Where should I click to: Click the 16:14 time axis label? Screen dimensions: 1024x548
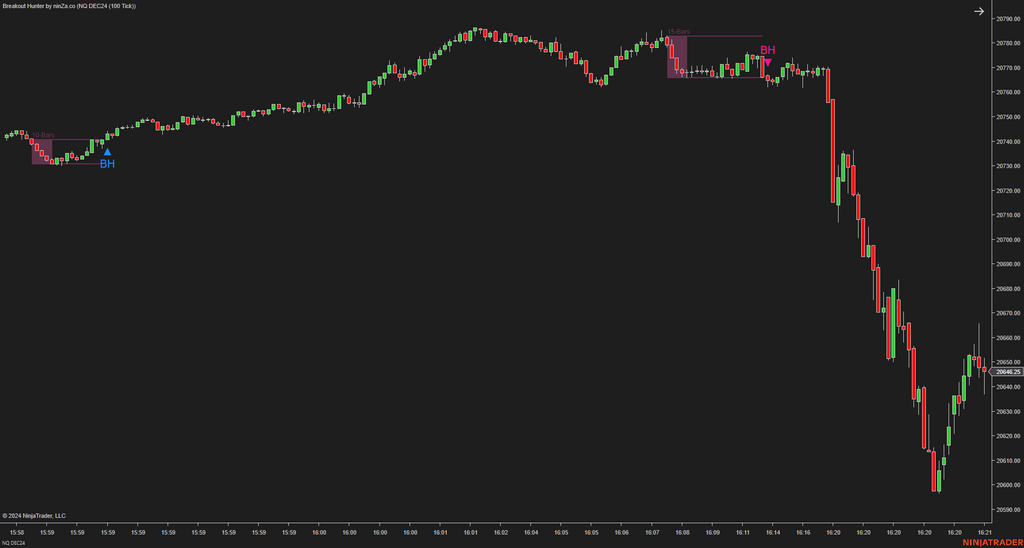[x=773, y=532]
